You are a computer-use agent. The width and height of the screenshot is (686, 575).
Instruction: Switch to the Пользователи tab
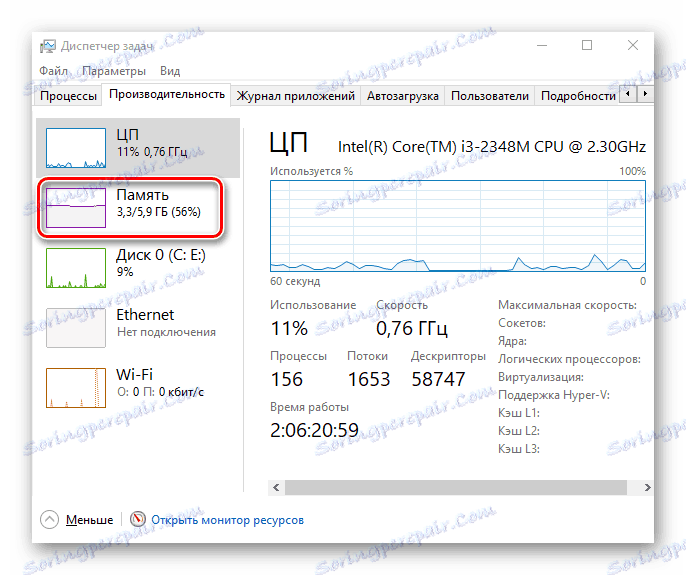pyautogui.click(x=490, y=96)
